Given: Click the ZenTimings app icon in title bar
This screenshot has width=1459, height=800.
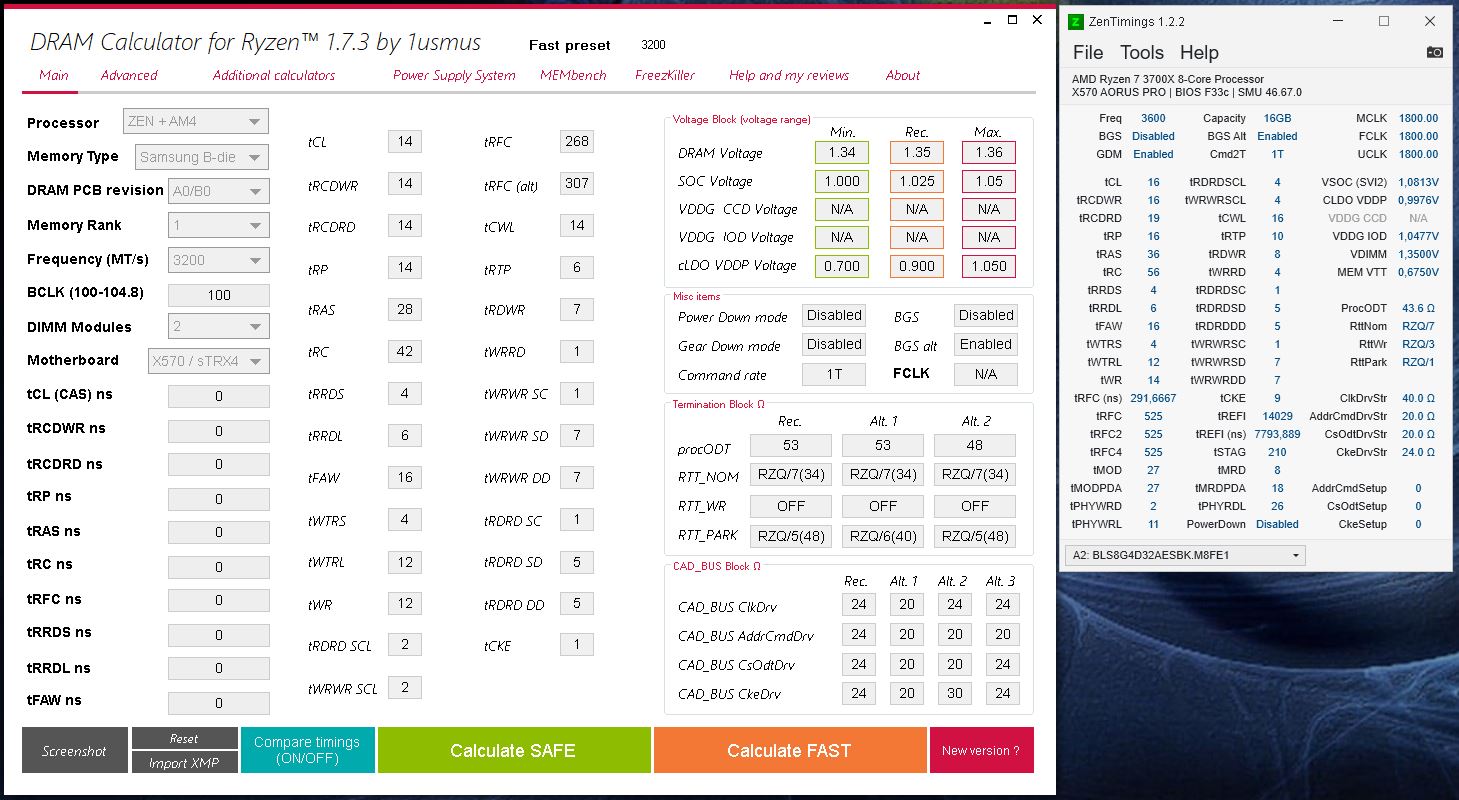Looking at the screenshot, I should 1076,21.
